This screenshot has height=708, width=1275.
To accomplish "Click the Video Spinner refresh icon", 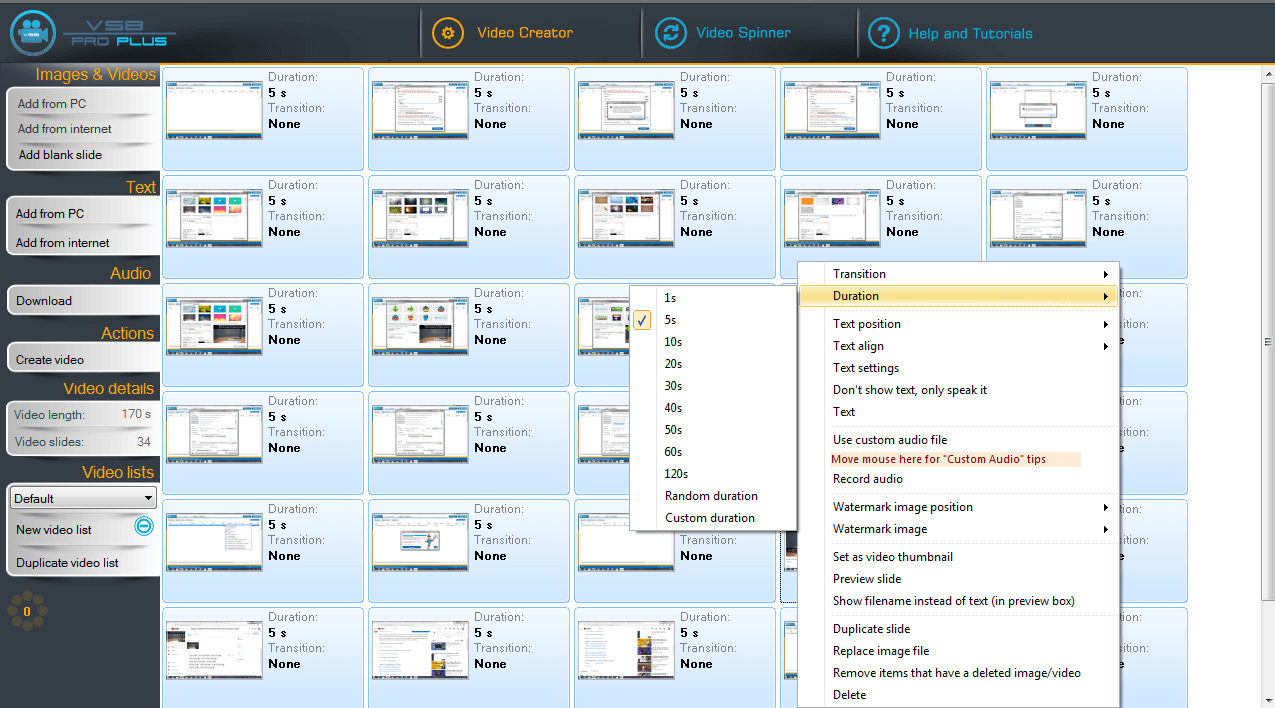I will [x=671, y=33].
